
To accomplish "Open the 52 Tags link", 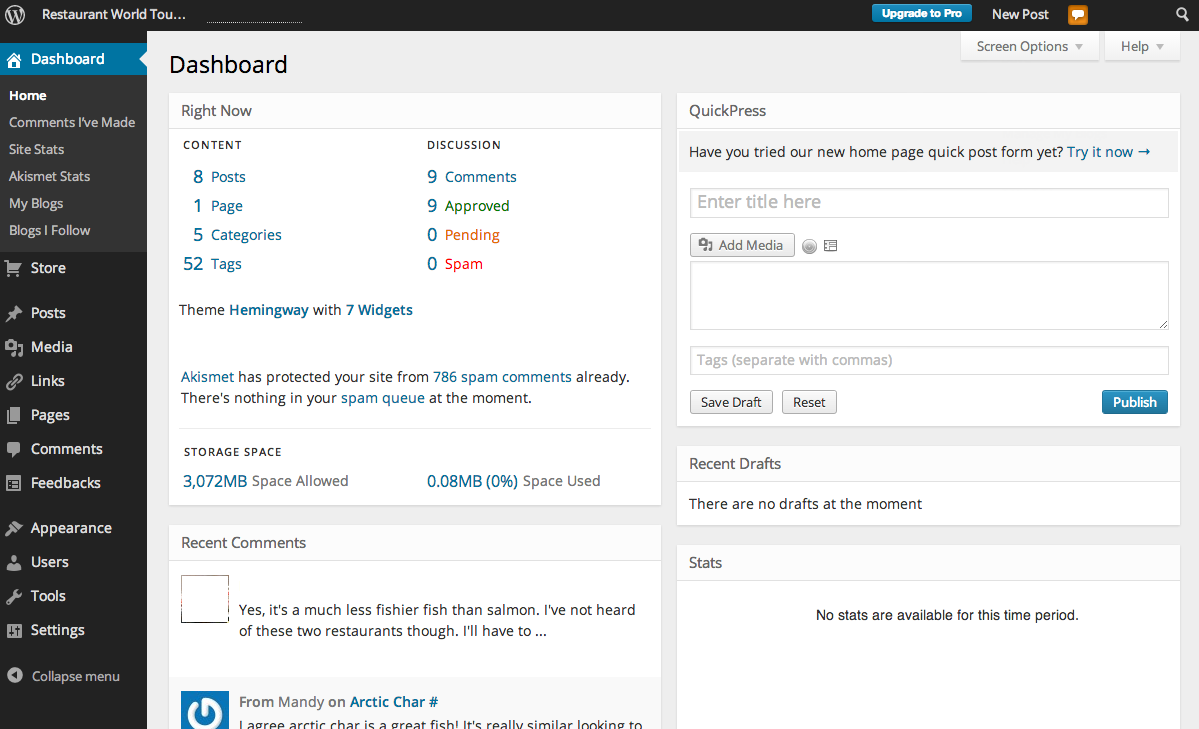I will pyautogui.click(x=213, y=264).
